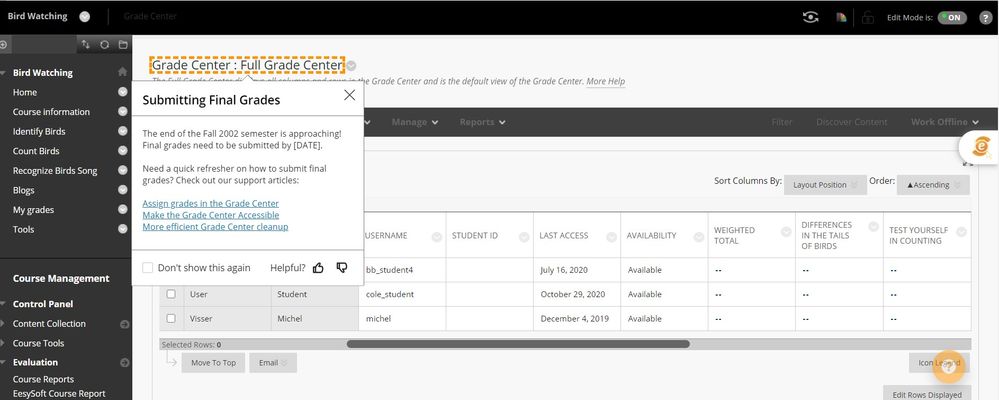Click the padlock icon in top bar
This screenshot has width=999, height=400.
[868, 17]
